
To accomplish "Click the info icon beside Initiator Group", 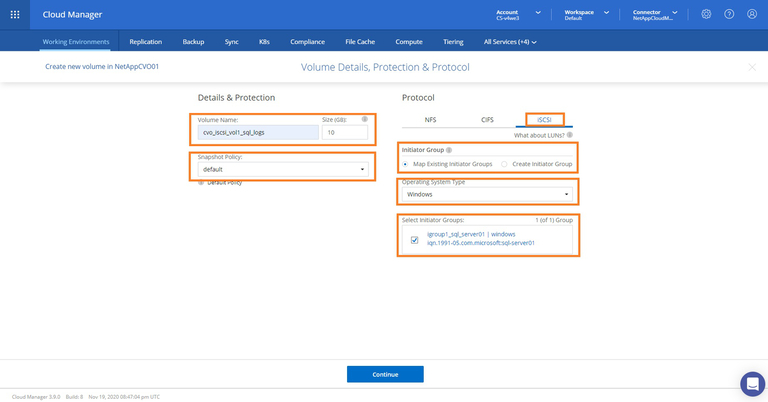I will [448, 150].
